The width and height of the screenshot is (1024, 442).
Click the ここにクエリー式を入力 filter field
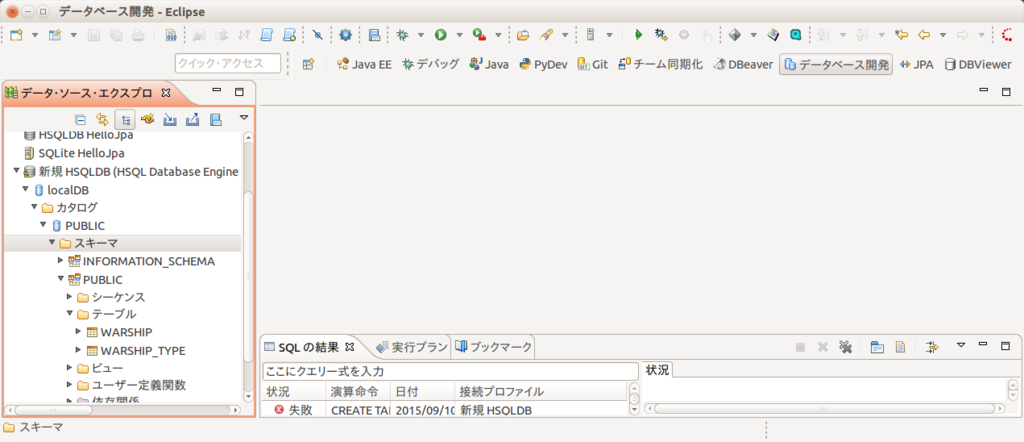[450, 371]
